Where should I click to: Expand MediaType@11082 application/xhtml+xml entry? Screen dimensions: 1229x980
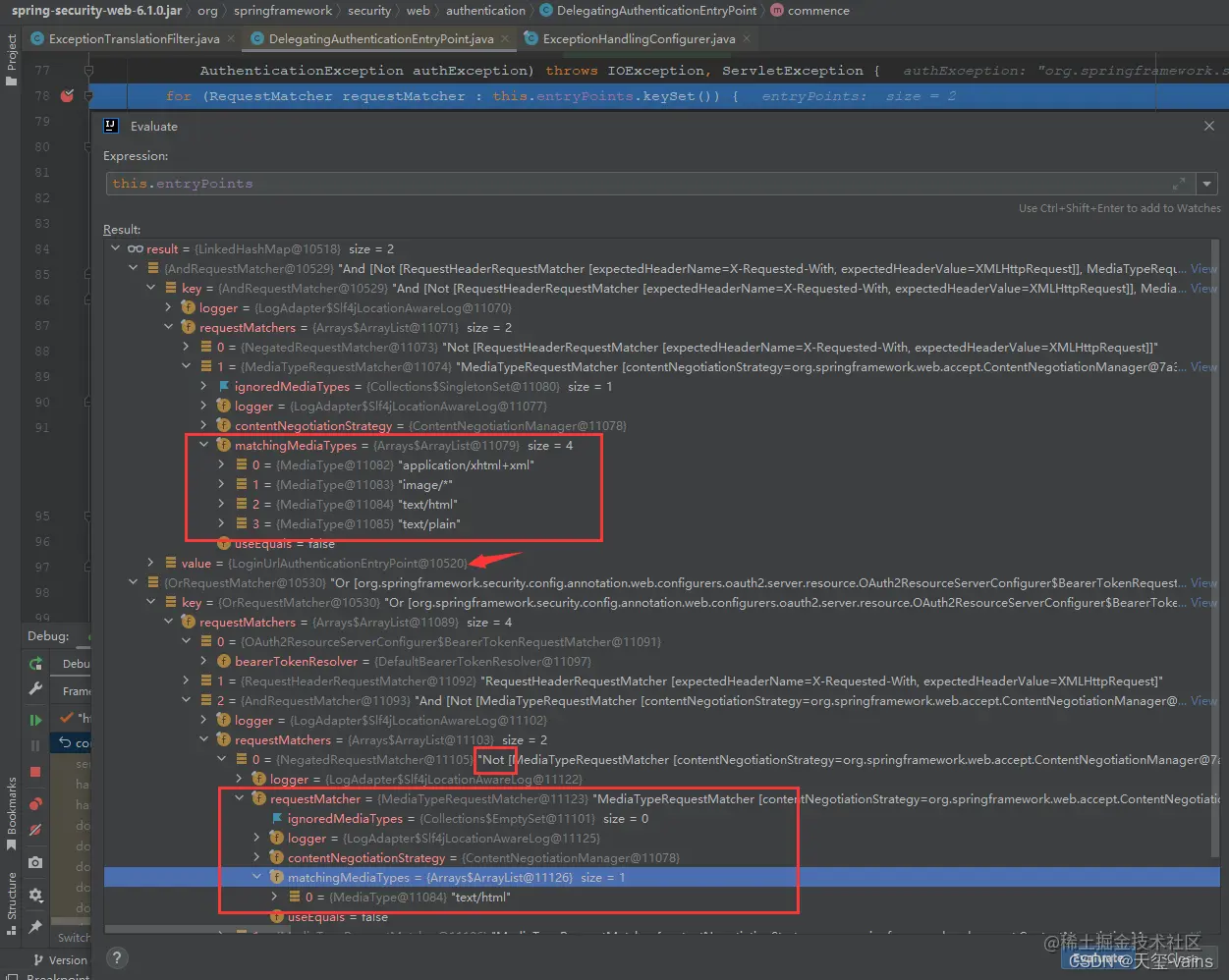pos(221,465)
